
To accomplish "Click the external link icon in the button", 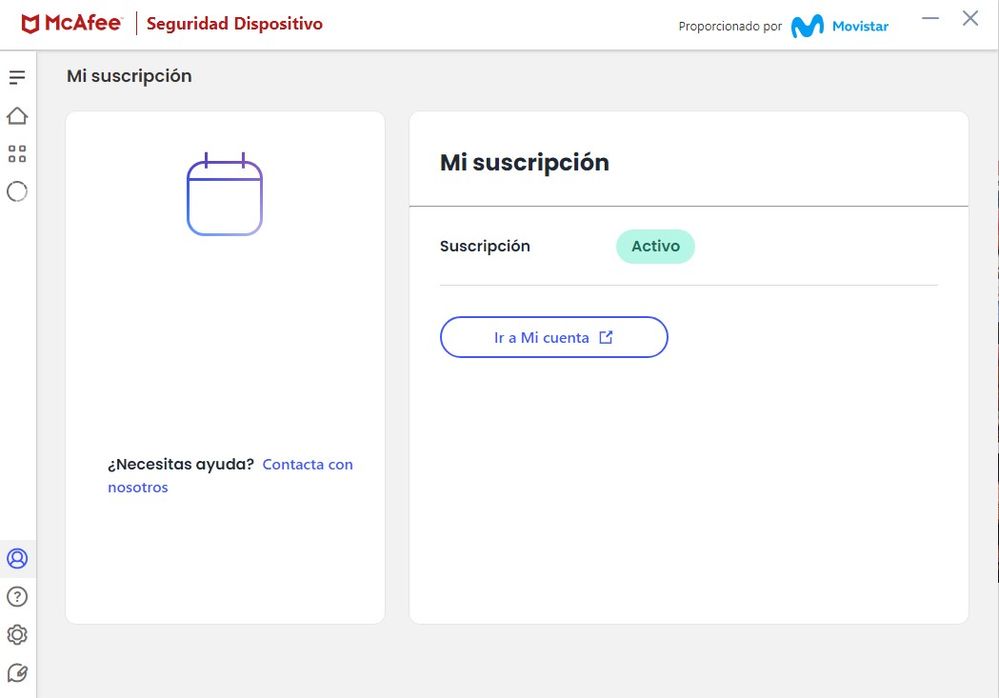I will point(605,337).
